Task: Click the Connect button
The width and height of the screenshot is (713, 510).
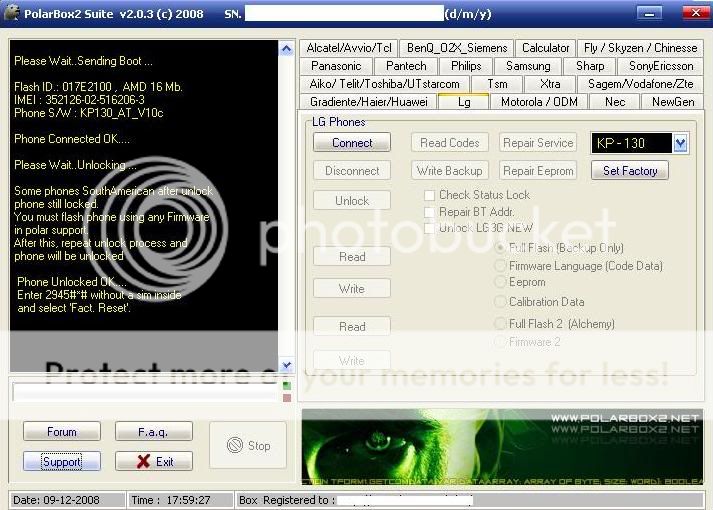Action: tap(351, 143)
